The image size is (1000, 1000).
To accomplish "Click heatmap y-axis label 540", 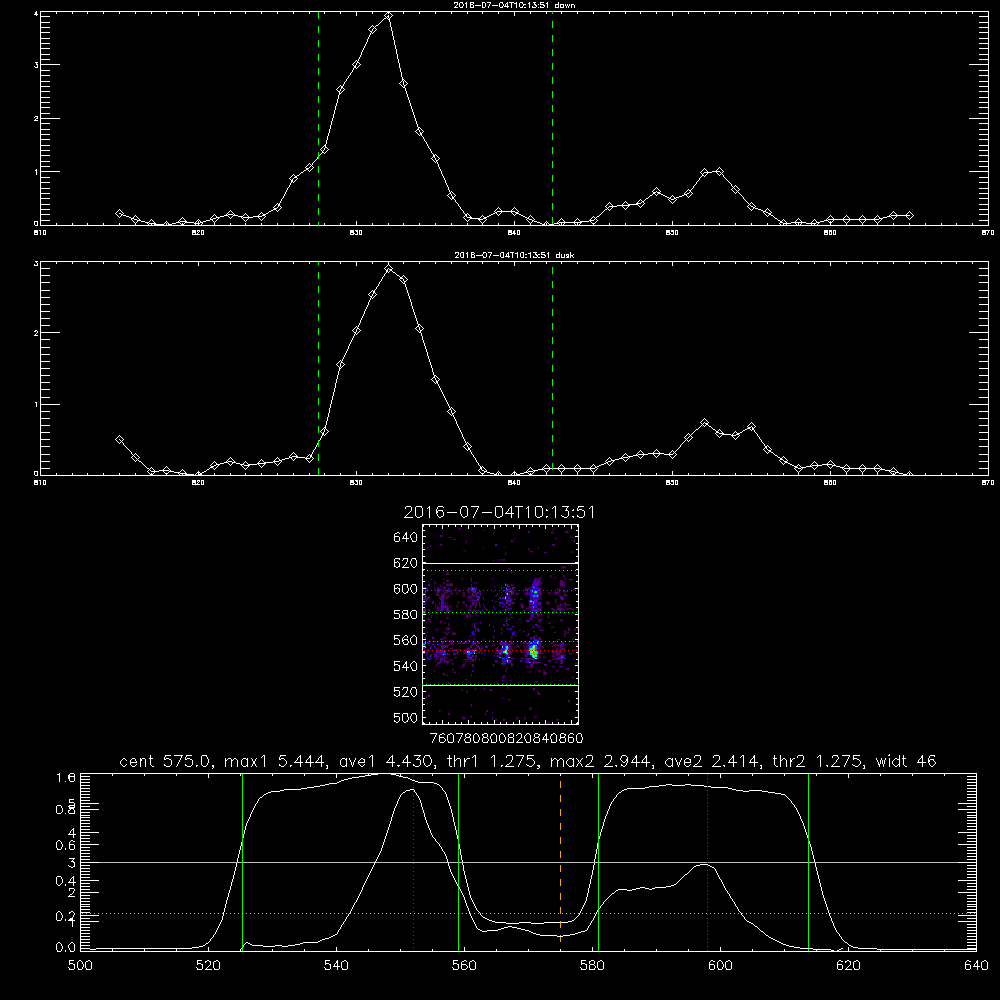I will [406, 666].
